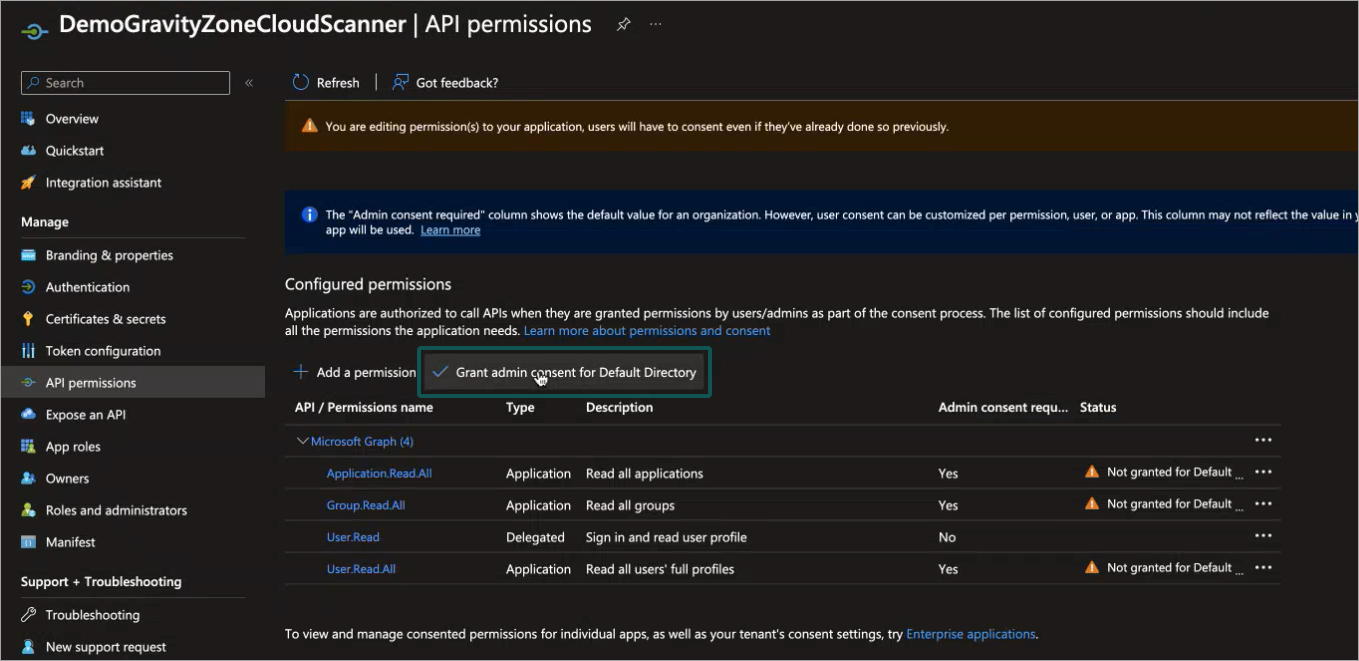
Task: Open the Manifest editor
Action: (x=68, y=542)
